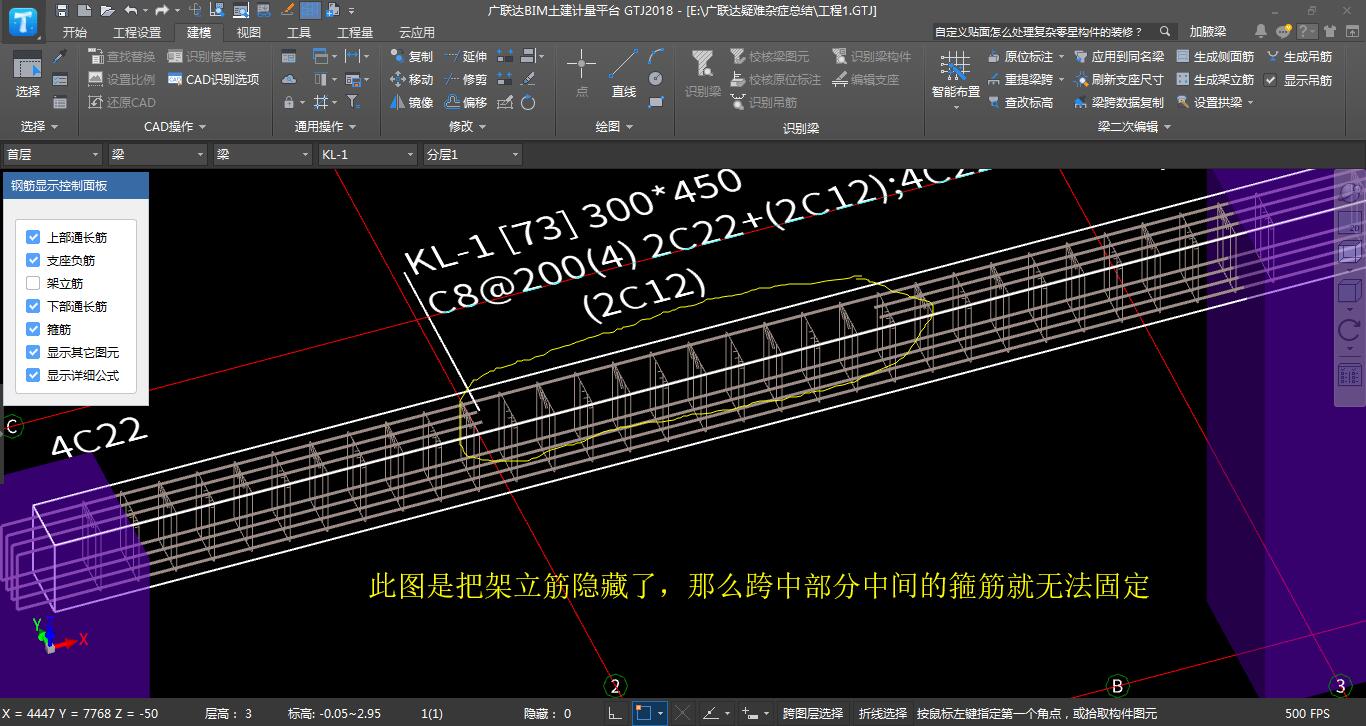Click the rotate icon in 修改 group
This screenshot has height=726, width=1366.
(x=528, y=102)
